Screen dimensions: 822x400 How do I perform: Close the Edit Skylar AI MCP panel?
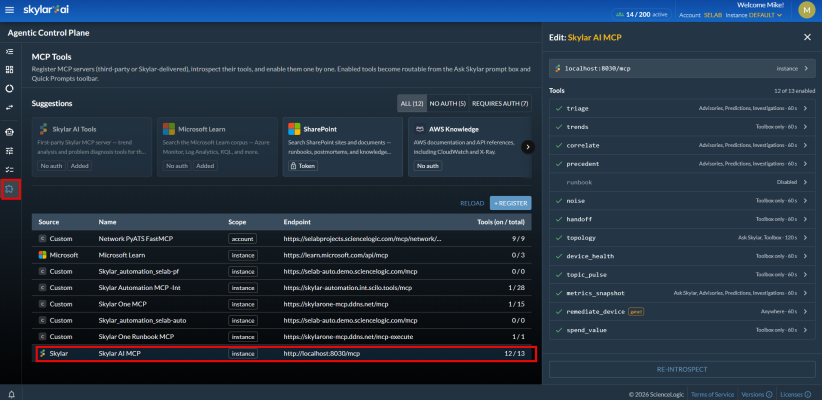pyautogui.click(x=807, y=37)
